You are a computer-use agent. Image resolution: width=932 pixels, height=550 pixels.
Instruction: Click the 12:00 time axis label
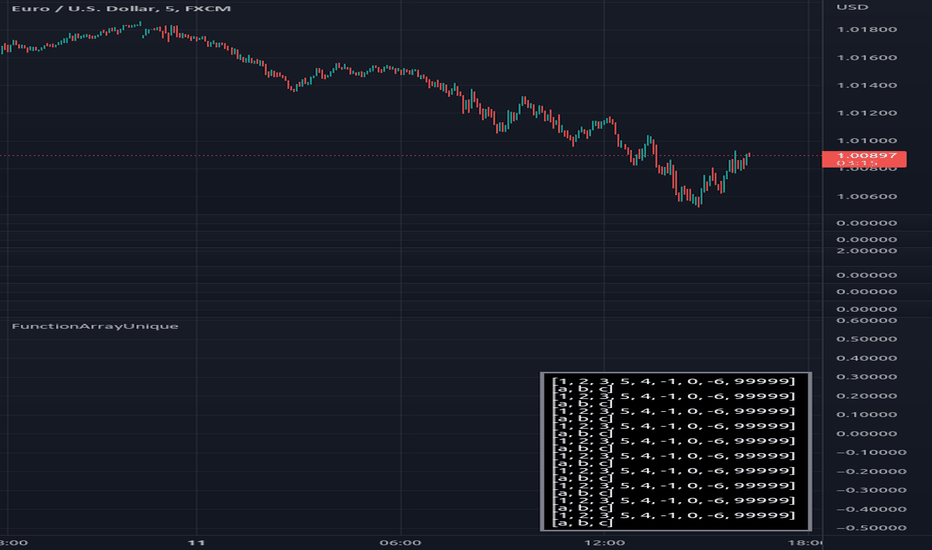[x=604, y=543]
